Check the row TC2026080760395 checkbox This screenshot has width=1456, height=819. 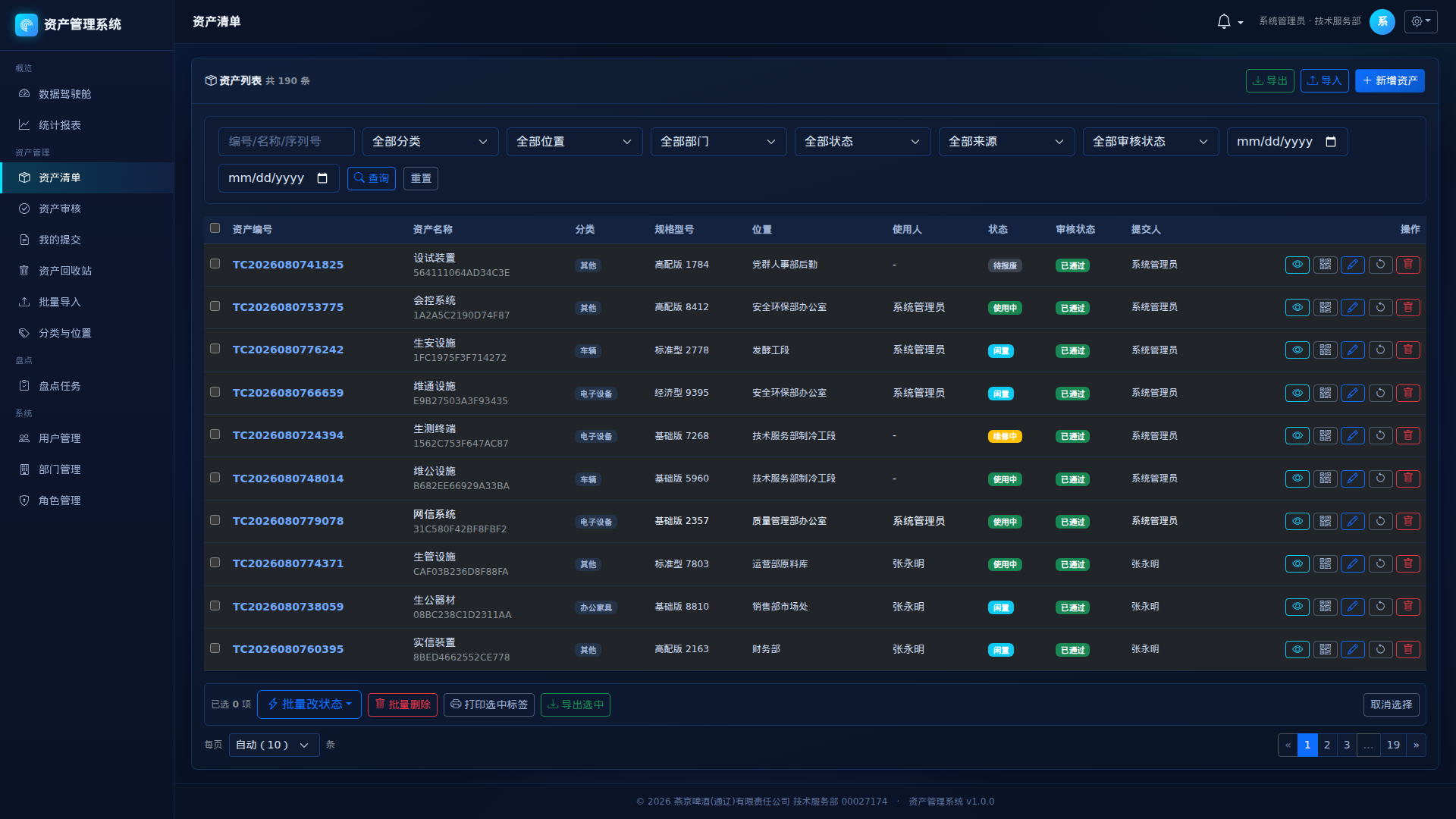[x=215, y=648]
